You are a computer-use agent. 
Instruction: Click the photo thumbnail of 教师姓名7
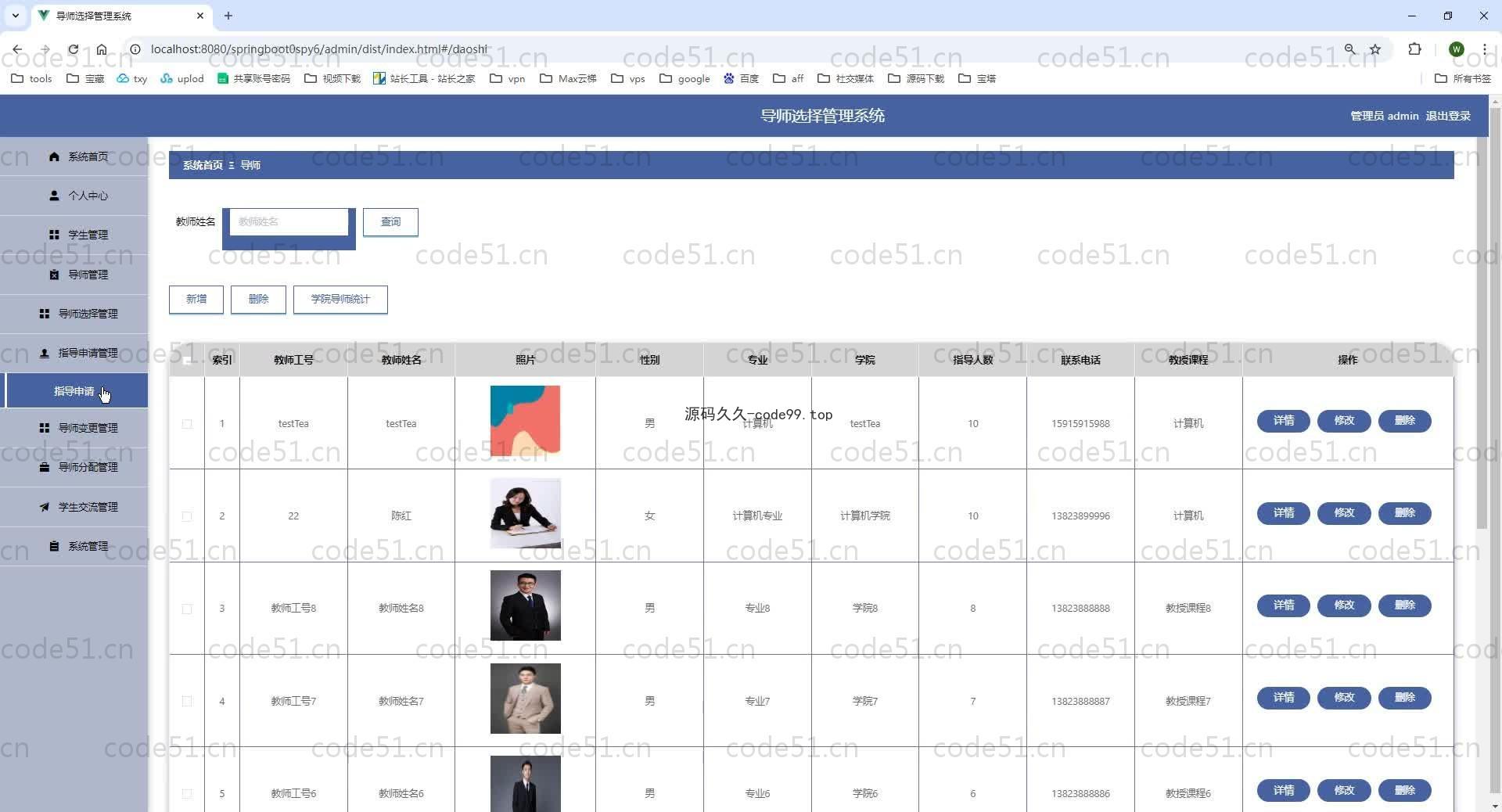(x=525, y=699)
